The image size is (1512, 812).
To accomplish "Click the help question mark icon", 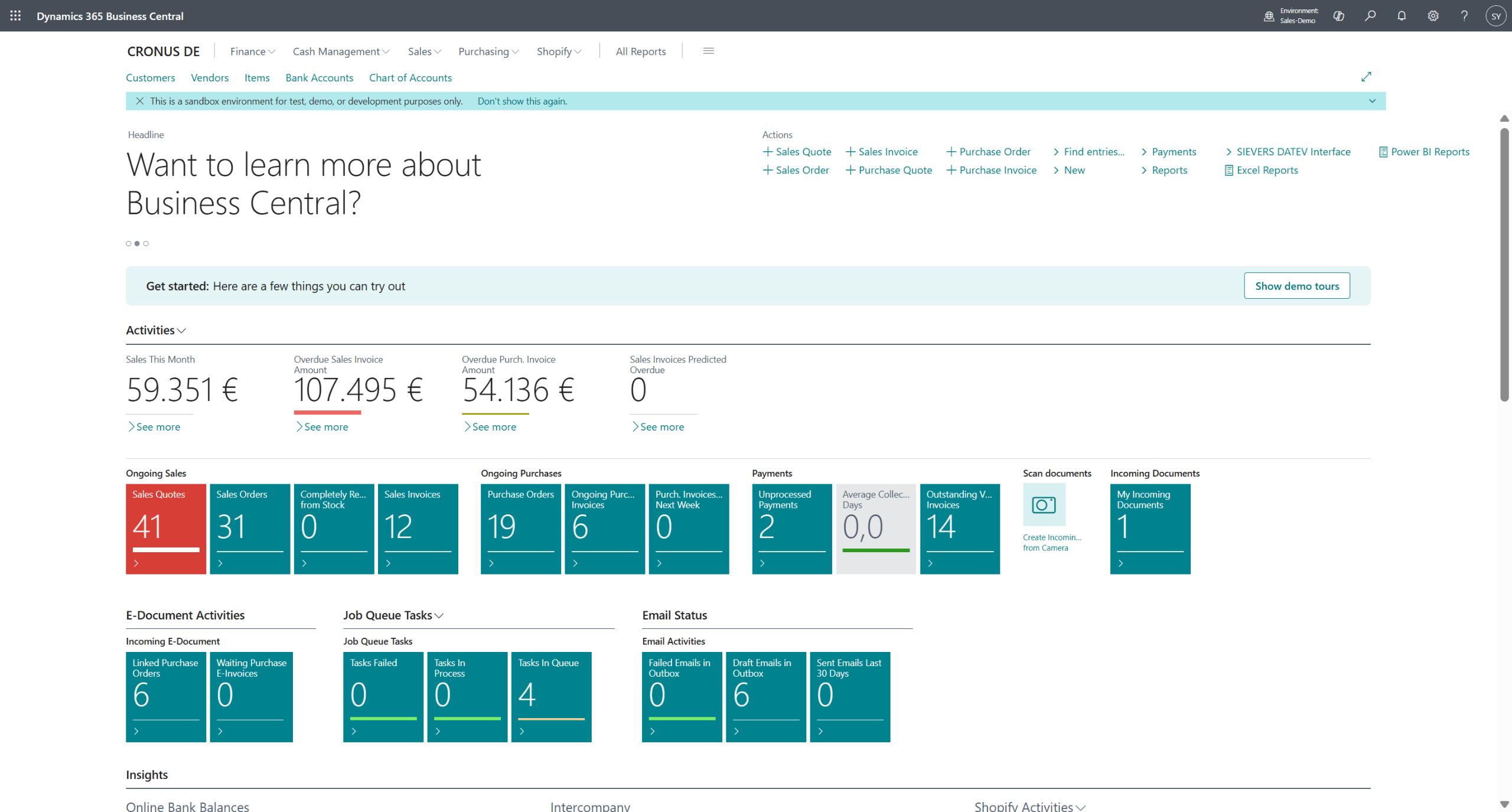I will [1464, 16].
